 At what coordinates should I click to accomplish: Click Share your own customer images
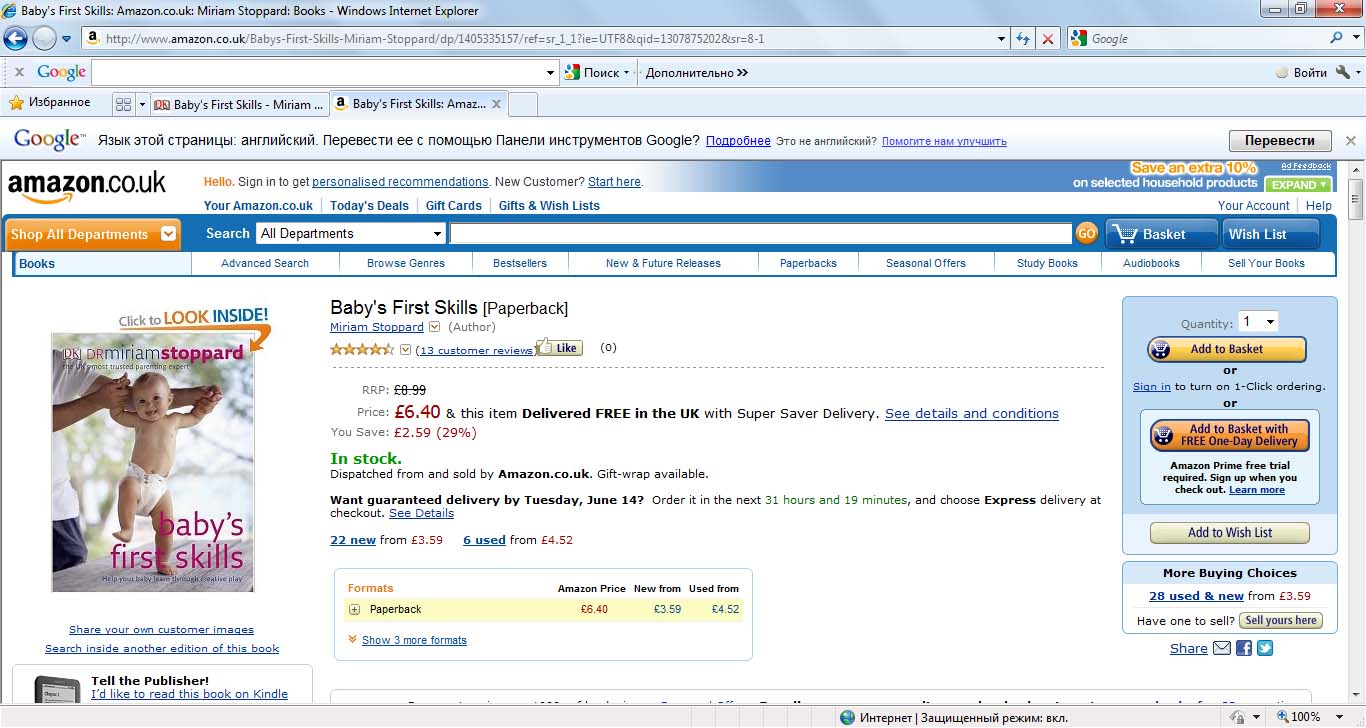(161, 630)
